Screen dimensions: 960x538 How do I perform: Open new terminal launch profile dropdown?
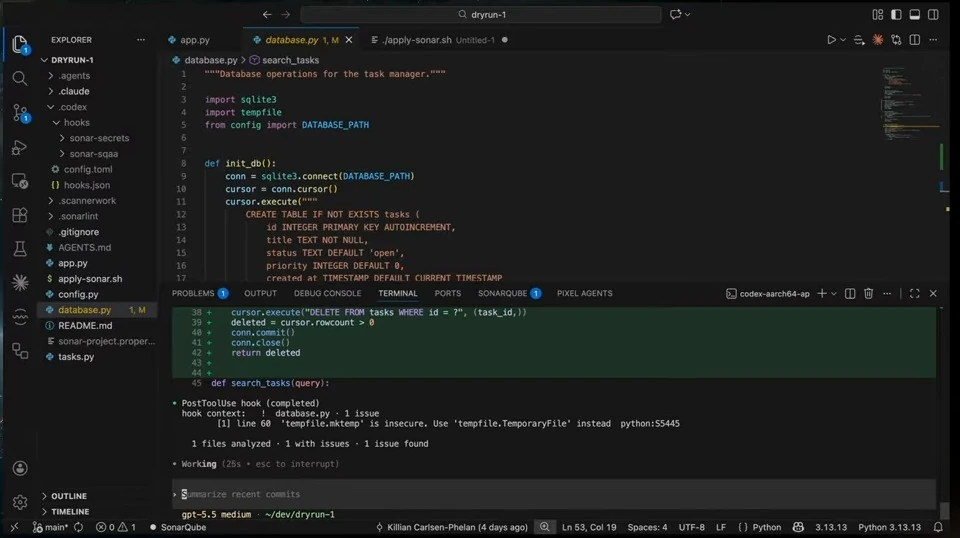pyautogui.click(x=834, y=294)
